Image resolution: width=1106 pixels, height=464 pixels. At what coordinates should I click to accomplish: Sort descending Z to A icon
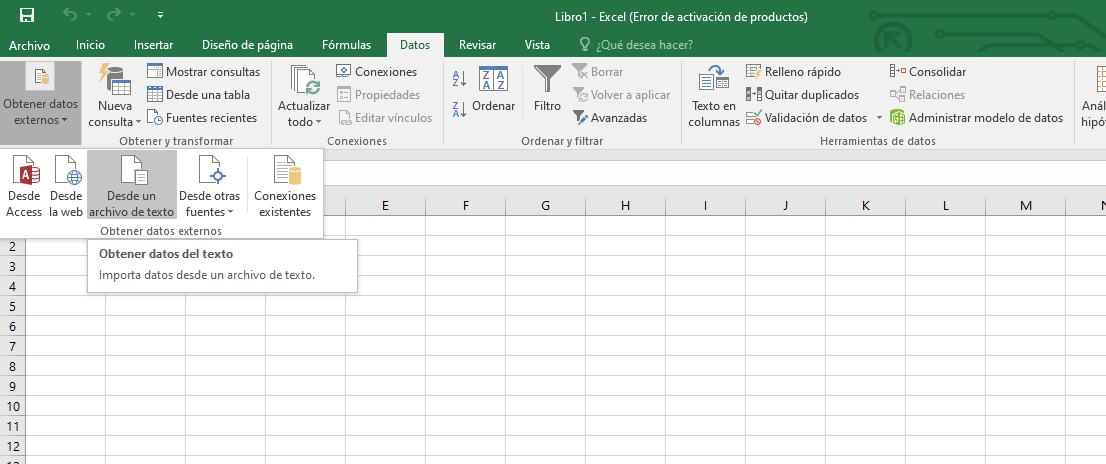tap(459, 109)
